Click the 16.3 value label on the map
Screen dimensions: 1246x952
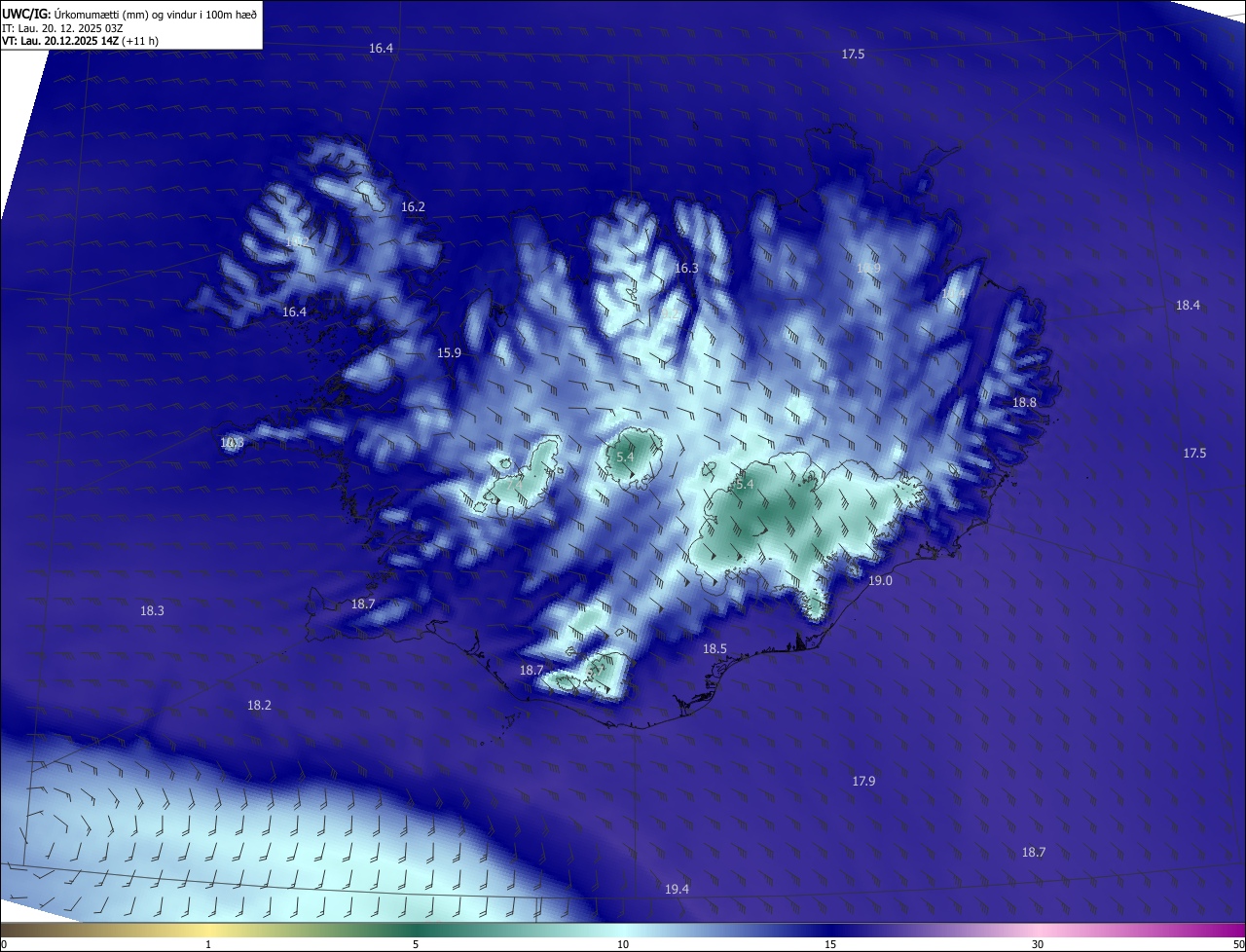click(x=687, y=268)
